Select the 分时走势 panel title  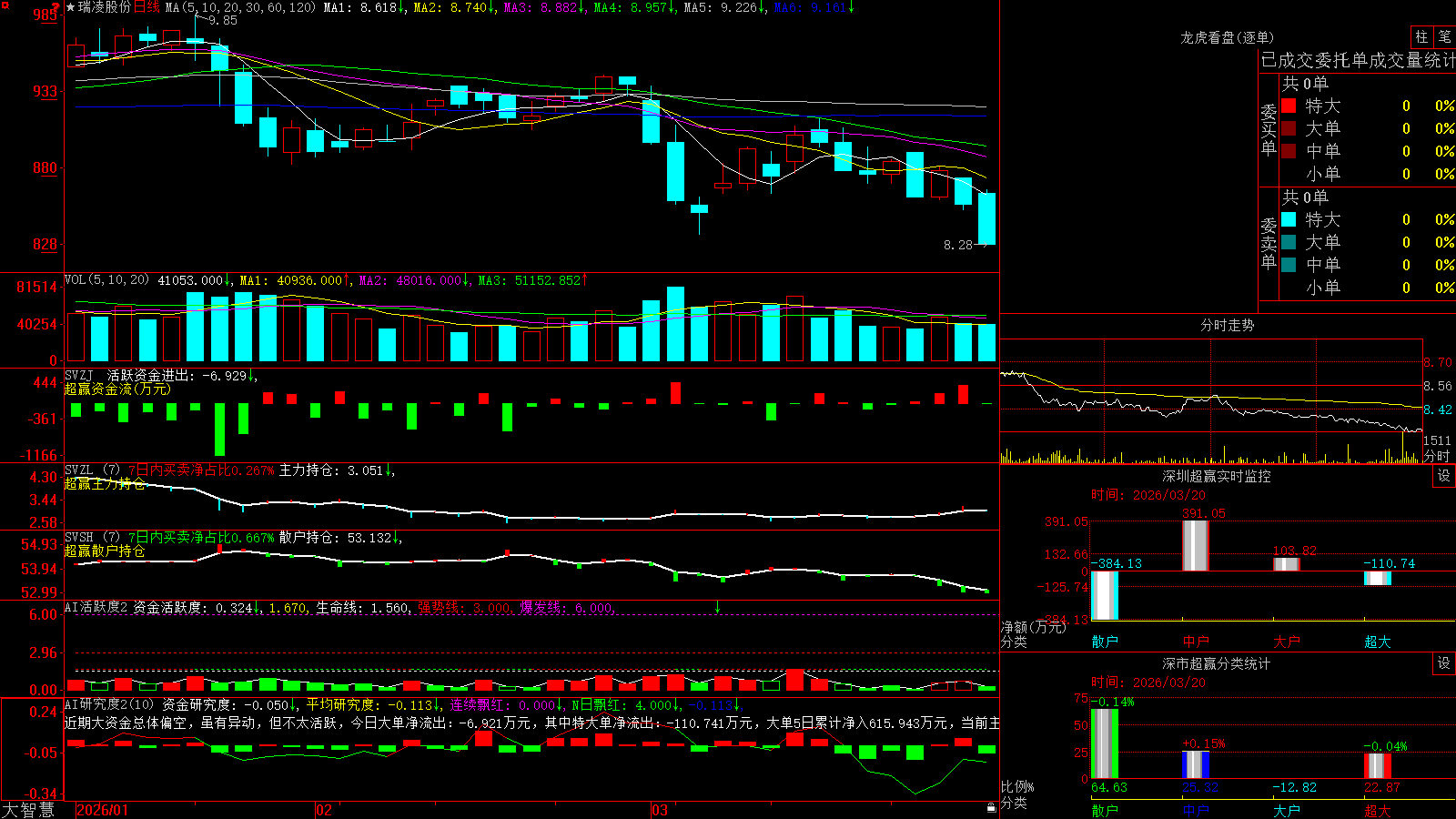[x=1227, y=325]
